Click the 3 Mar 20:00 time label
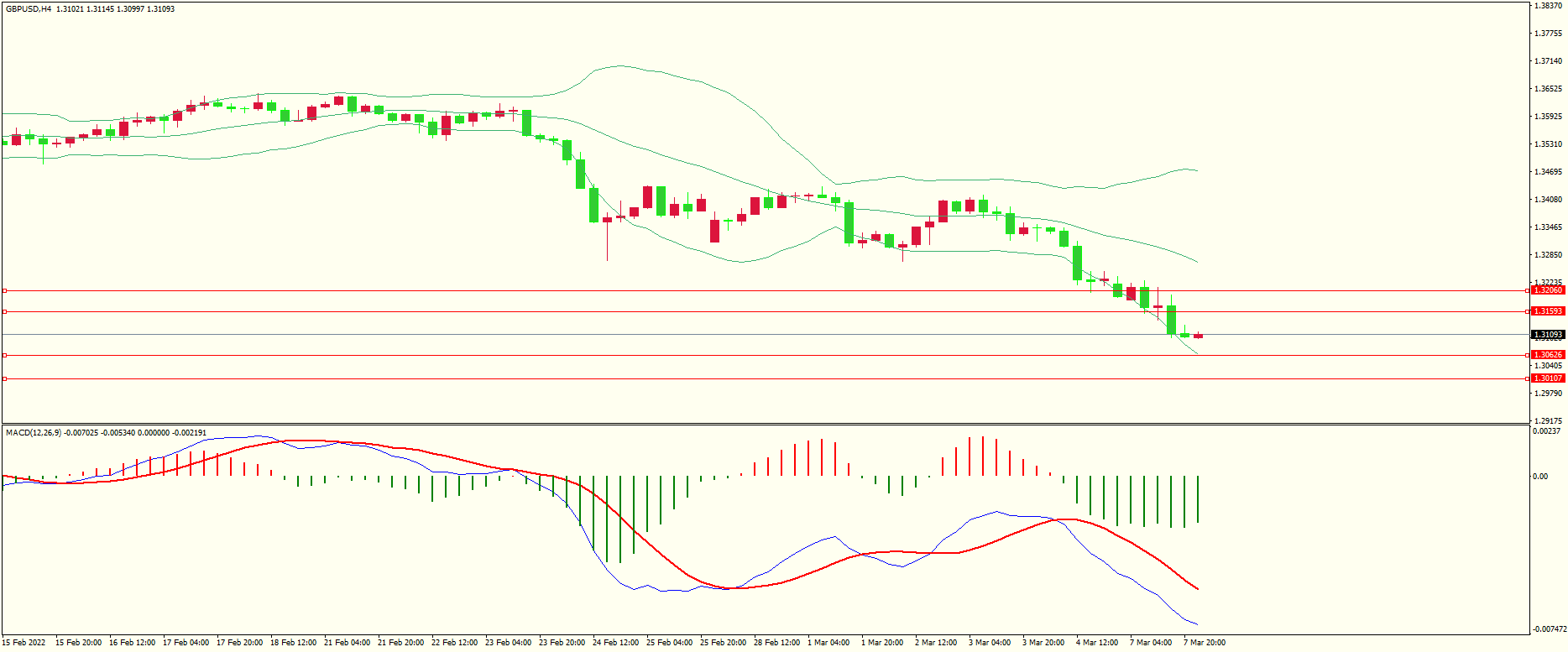Image resolution: width=1568 pixels, height=652 pixels. click(x=1043, y=643)
